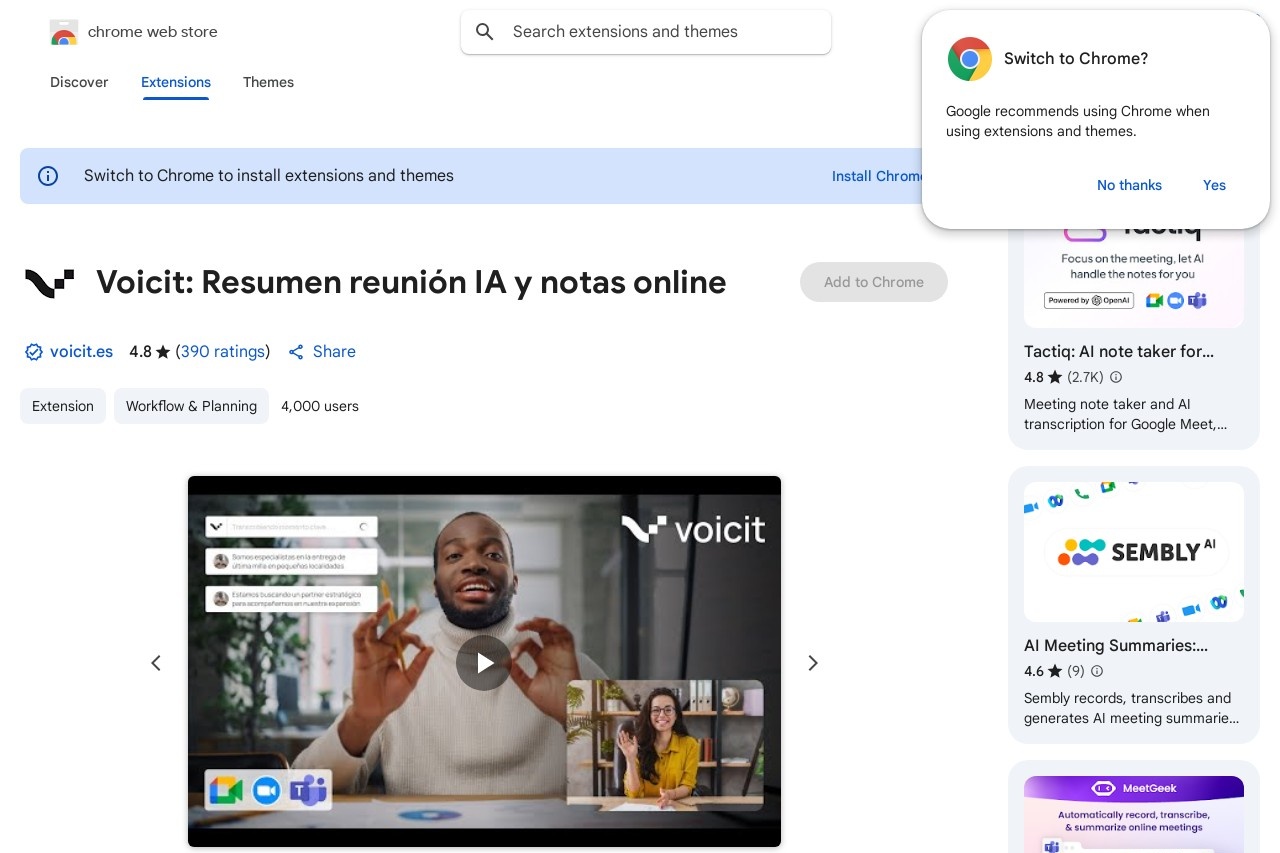This screenshot has height=853, width=1280.
Task: Play the Voicit promo video
Action: (484, 663)
